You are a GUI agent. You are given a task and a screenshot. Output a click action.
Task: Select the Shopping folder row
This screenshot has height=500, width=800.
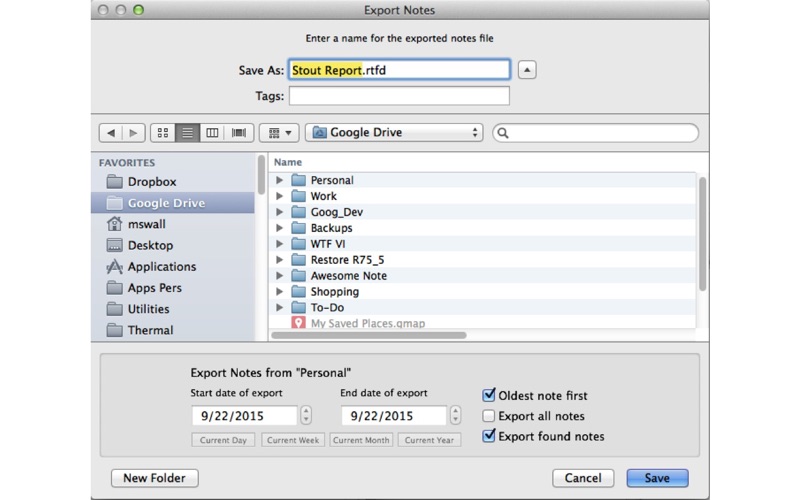482,291
